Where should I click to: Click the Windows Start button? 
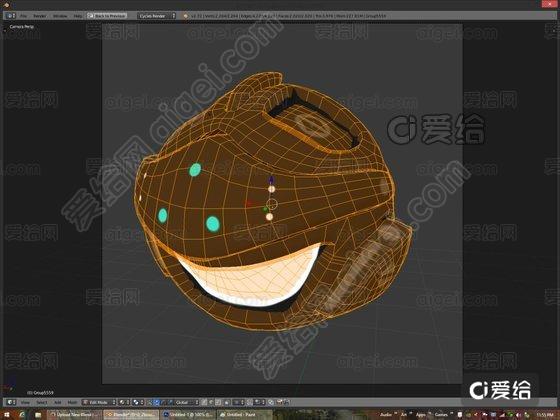tap(7, 415)
